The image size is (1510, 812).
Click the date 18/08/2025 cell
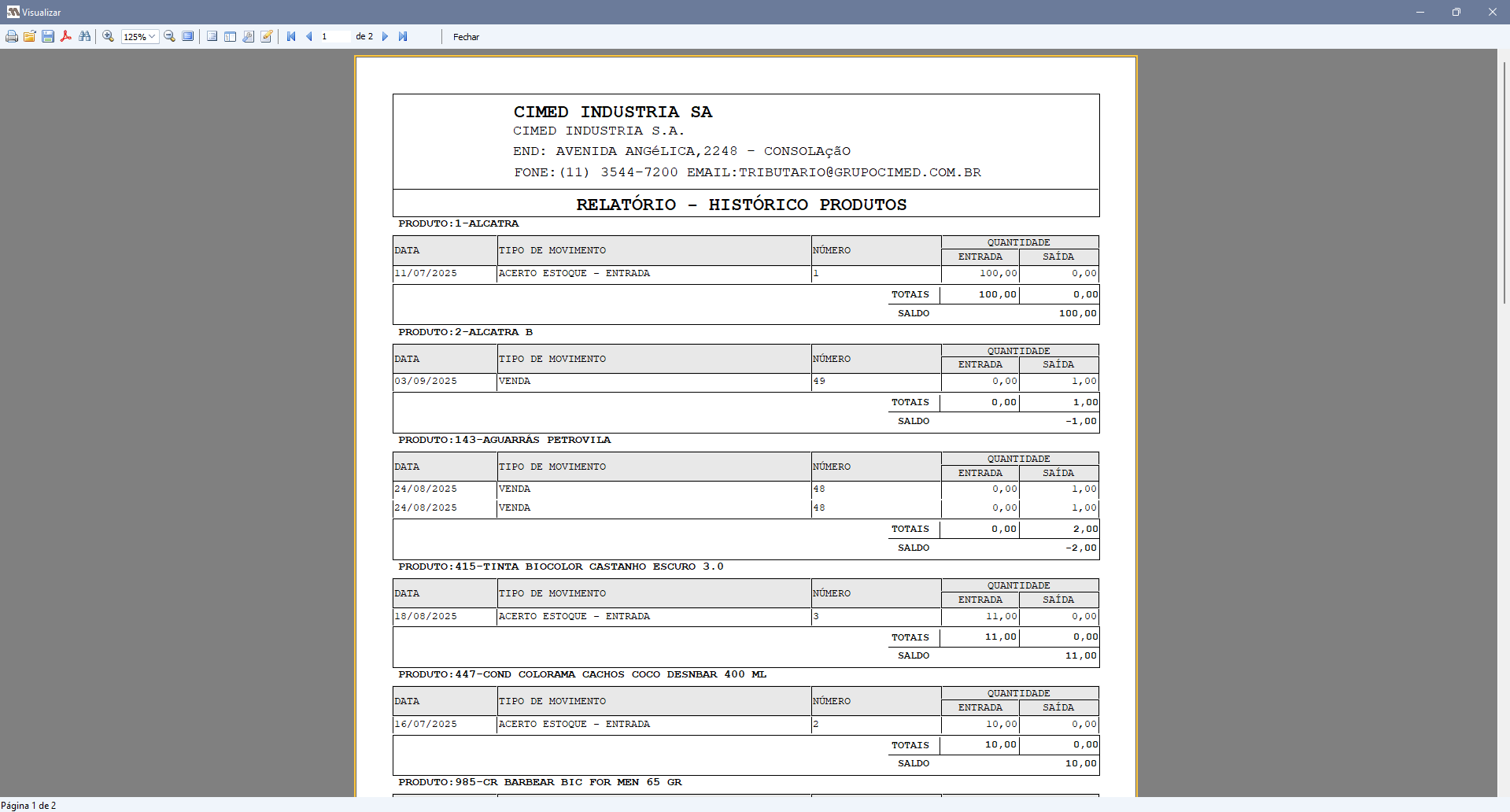[426, 617]
